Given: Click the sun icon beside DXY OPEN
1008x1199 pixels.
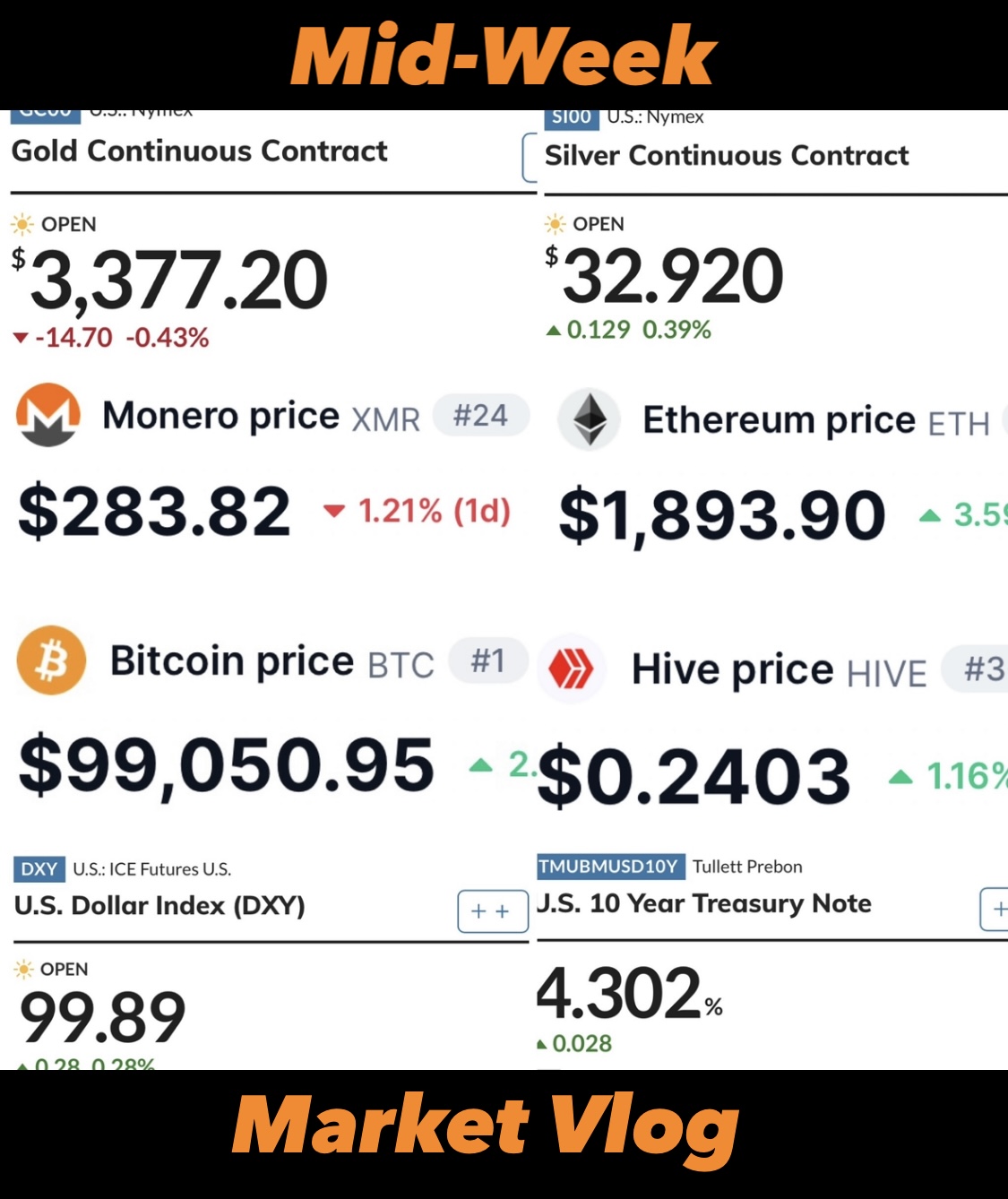Looking at the screenshot, I should [24, 969].
